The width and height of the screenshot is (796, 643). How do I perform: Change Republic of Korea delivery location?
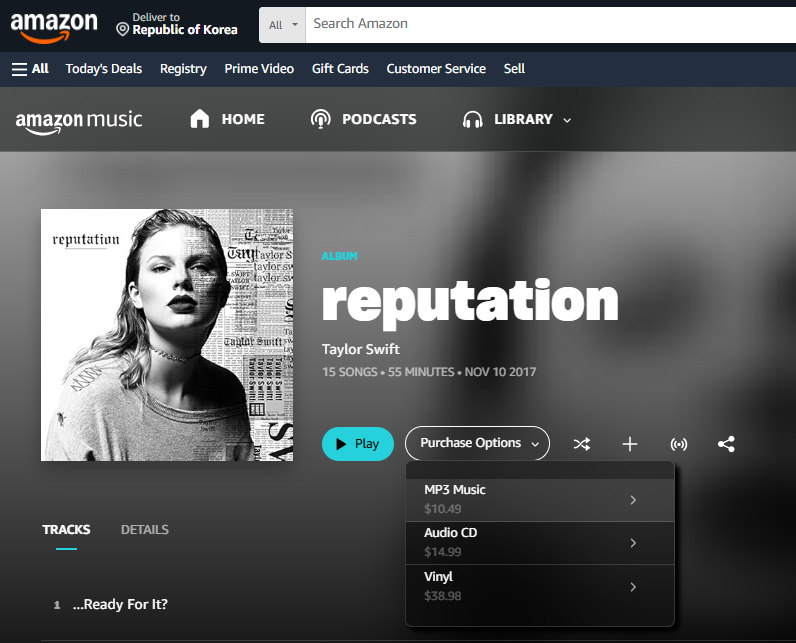(x=185, y=30)
